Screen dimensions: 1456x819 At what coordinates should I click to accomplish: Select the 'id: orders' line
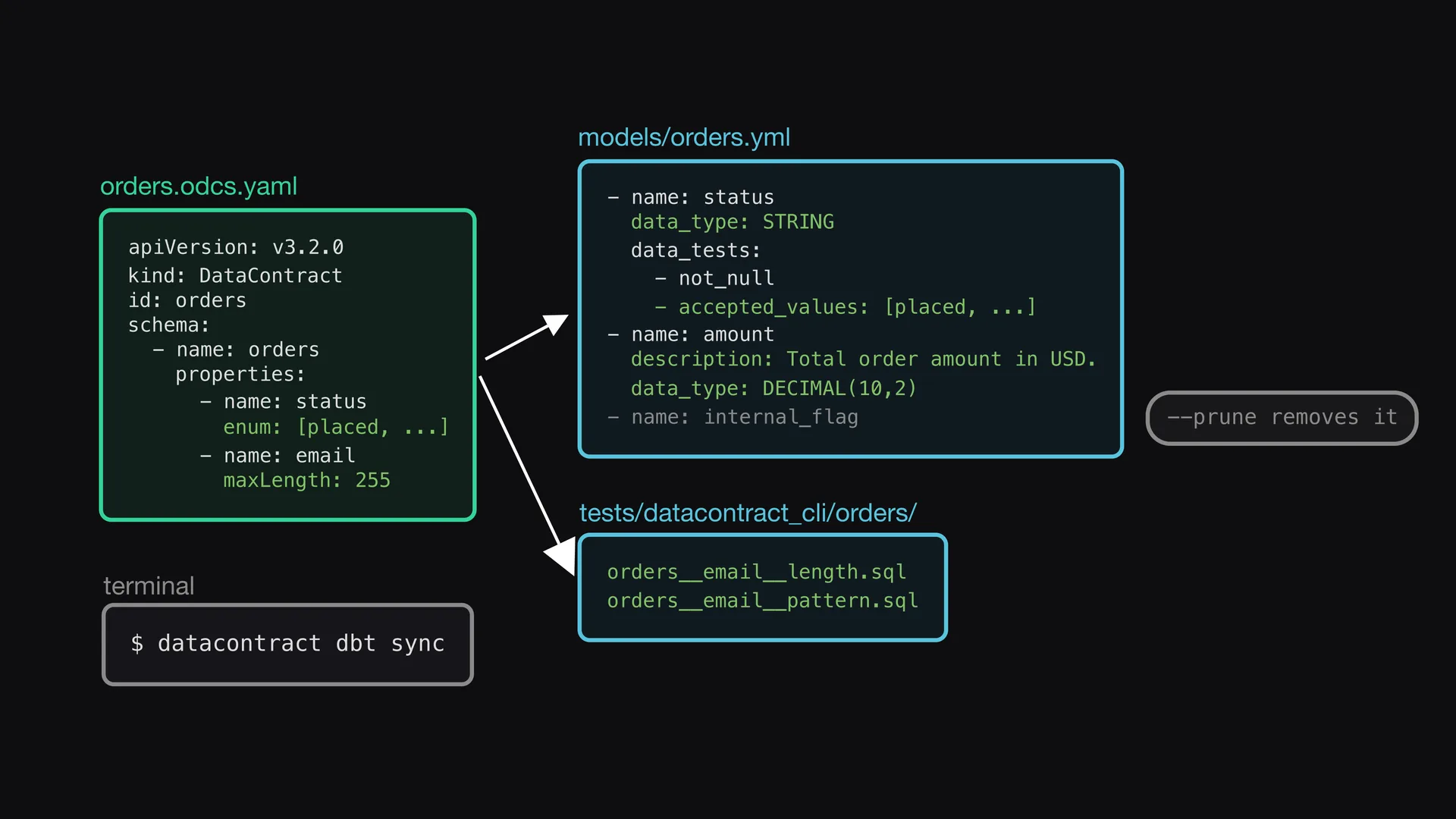187,300
